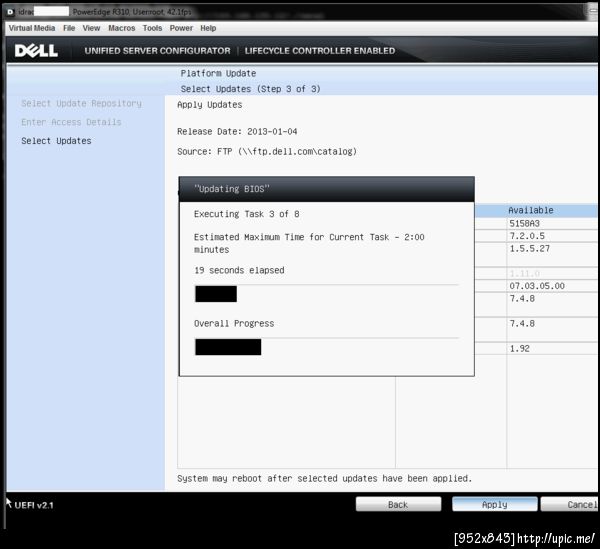Screen dimensions: 600x549
Task: Open the Help menu
Action: tap(208, 28)
